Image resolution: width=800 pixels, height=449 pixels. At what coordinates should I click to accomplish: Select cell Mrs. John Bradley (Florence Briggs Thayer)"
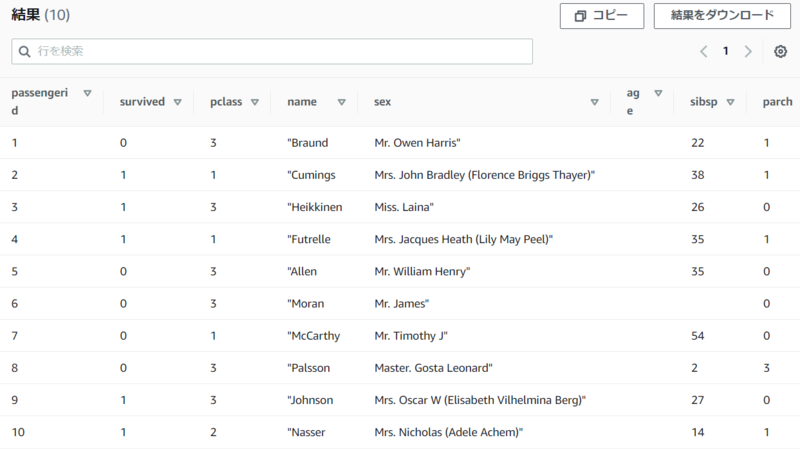click(485, 175)
